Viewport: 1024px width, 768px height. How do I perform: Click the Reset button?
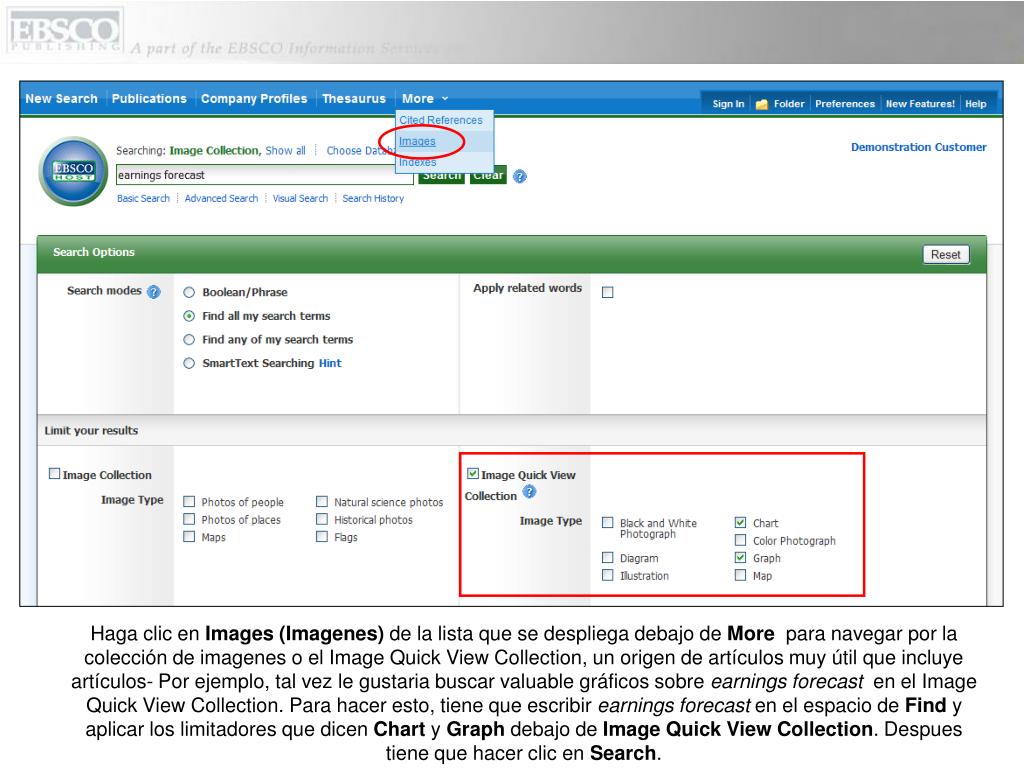point(946,255)
